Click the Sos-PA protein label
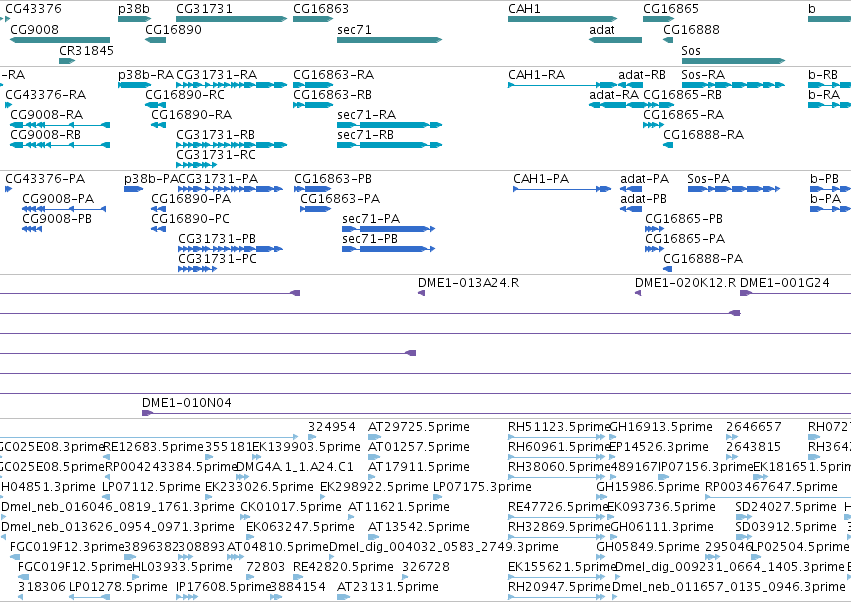Viewport: 851px width, 602px height. coord(708,179)
